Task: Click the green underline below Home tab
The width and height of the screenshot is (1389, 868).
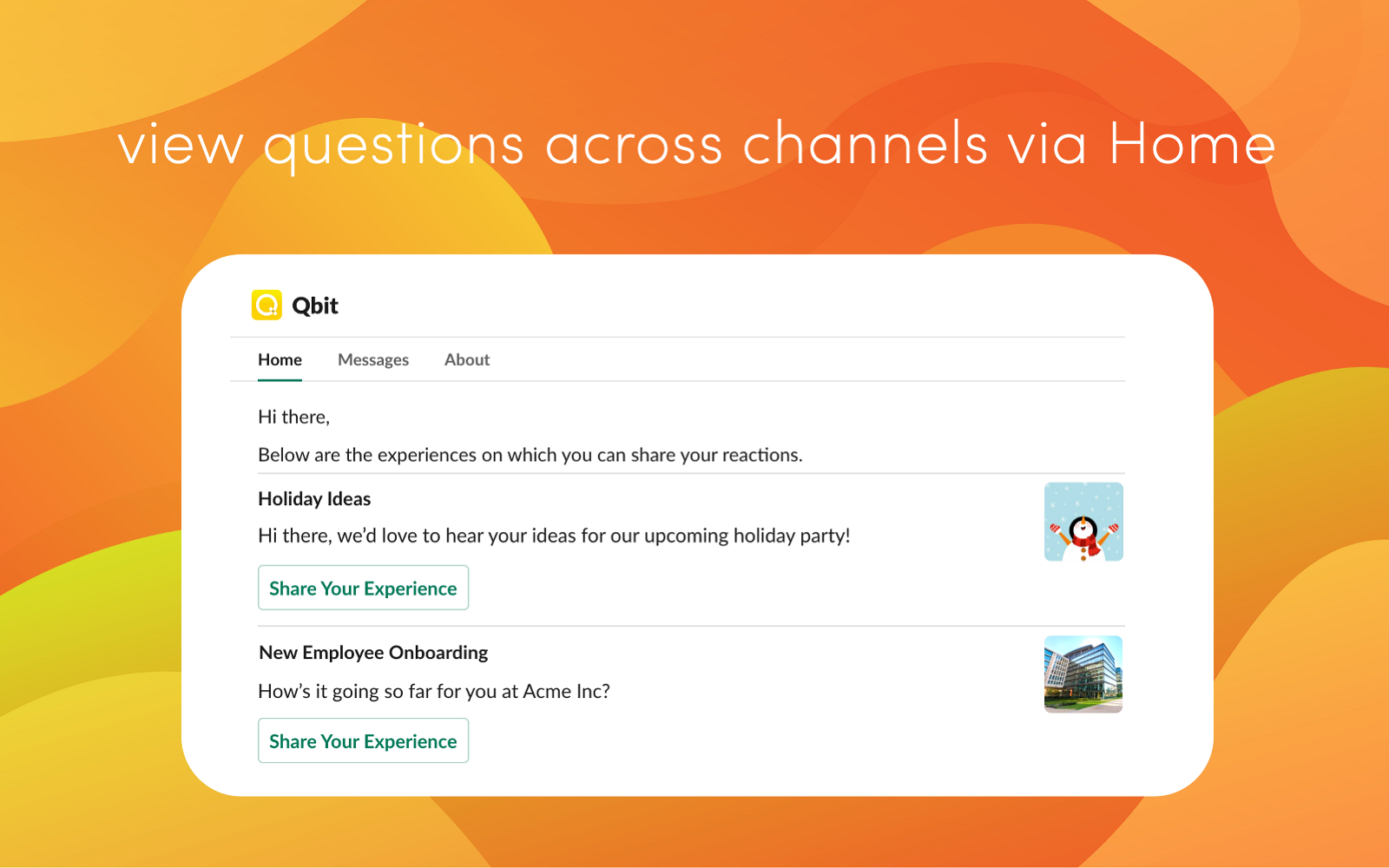Action: click(280, 379)
